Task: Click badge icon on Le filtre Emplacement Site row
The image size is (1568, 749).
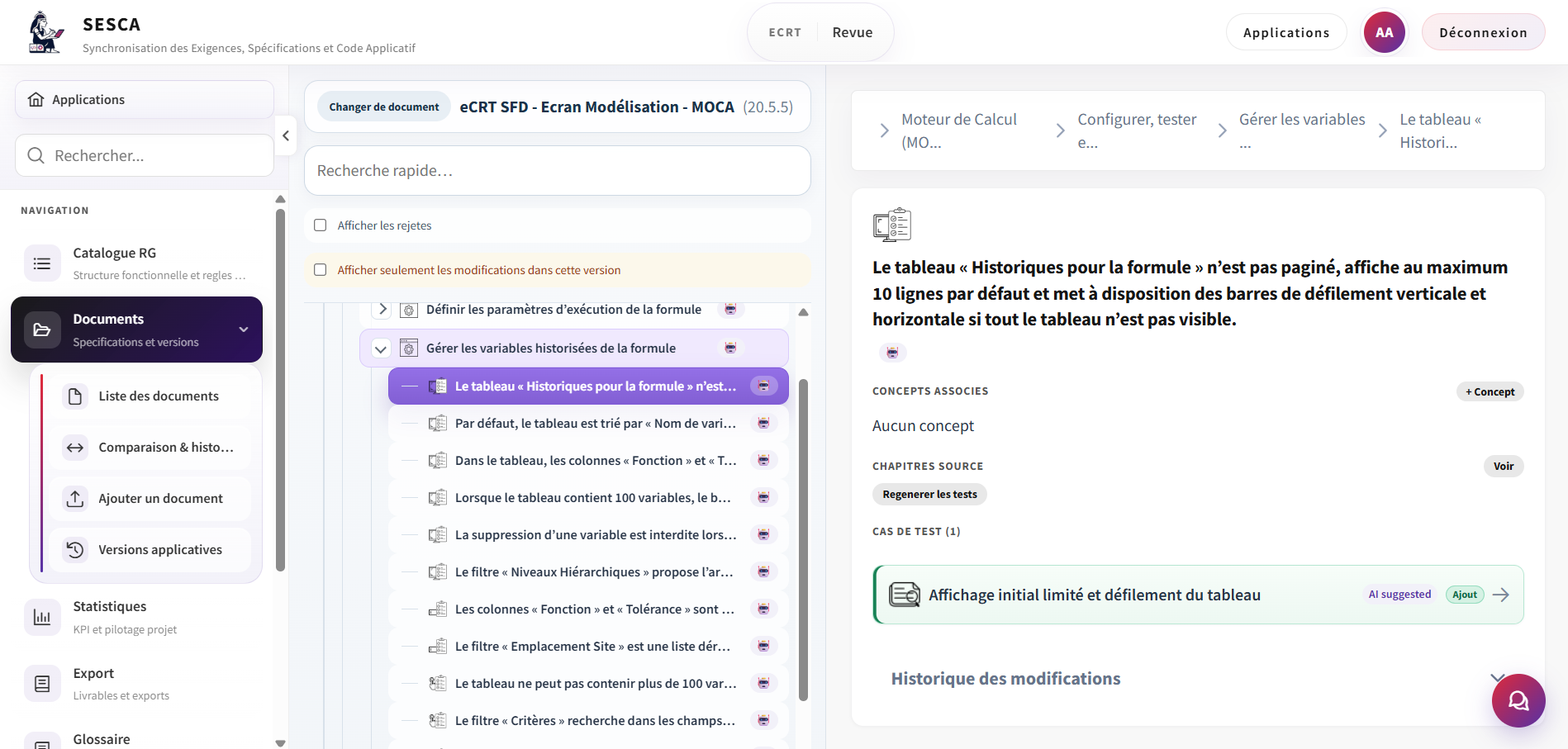Action: pyautogui.click(x=763, y=646)
